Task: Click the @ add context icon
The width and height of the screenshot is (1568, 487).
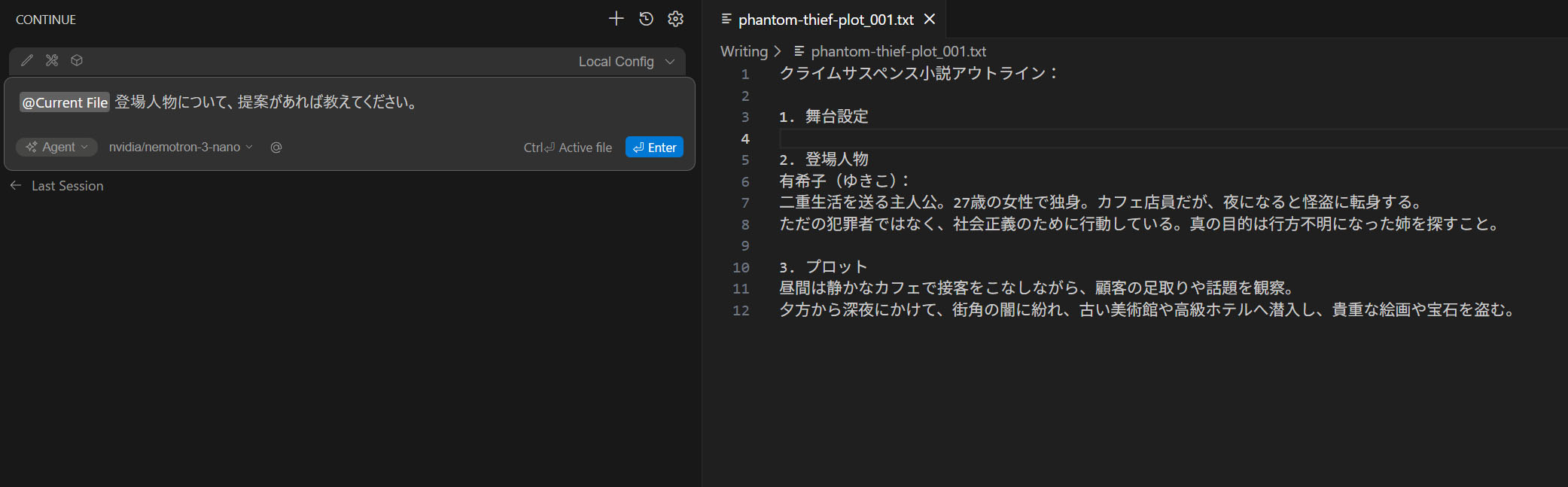Action: pyautogui.click(x=276, y=148)
